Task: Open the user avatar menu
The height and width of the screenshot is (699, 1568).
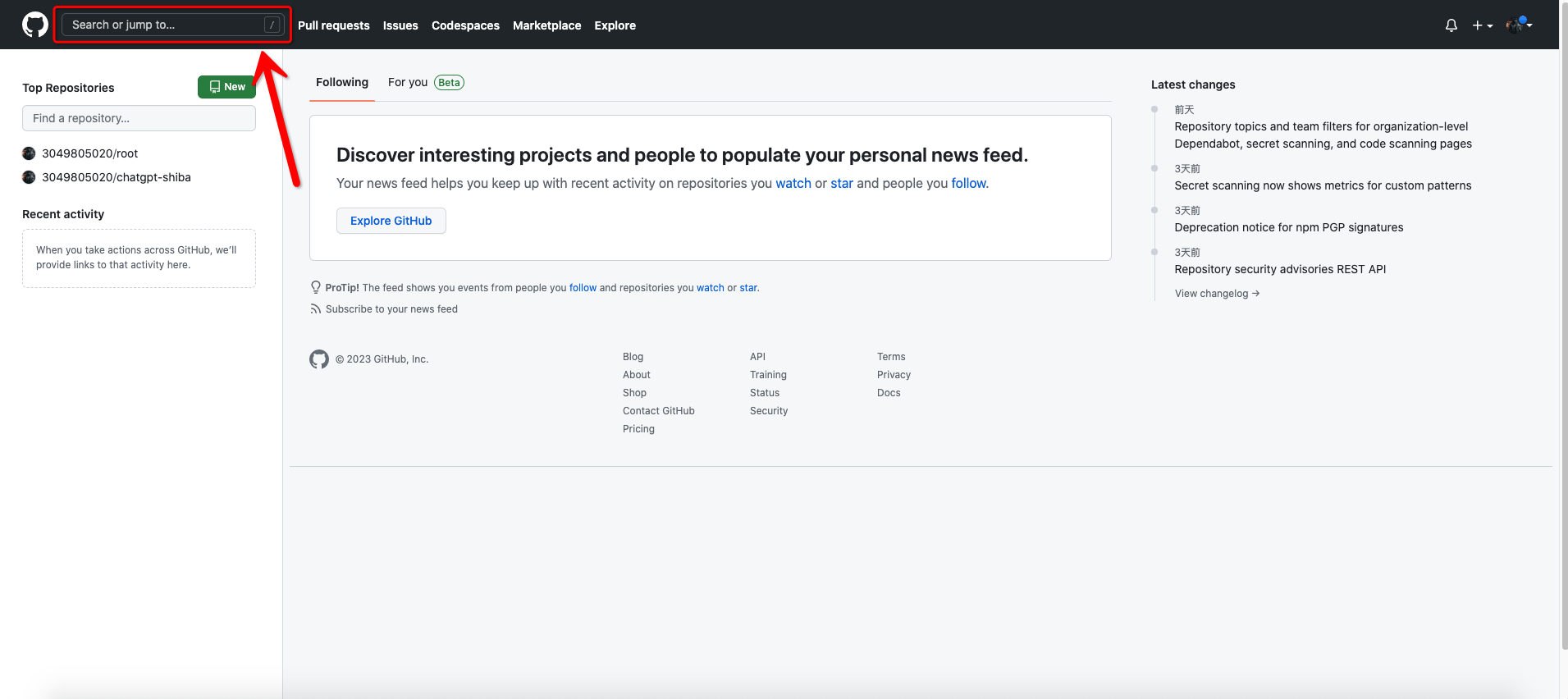Action: (x=1519, y=25)
